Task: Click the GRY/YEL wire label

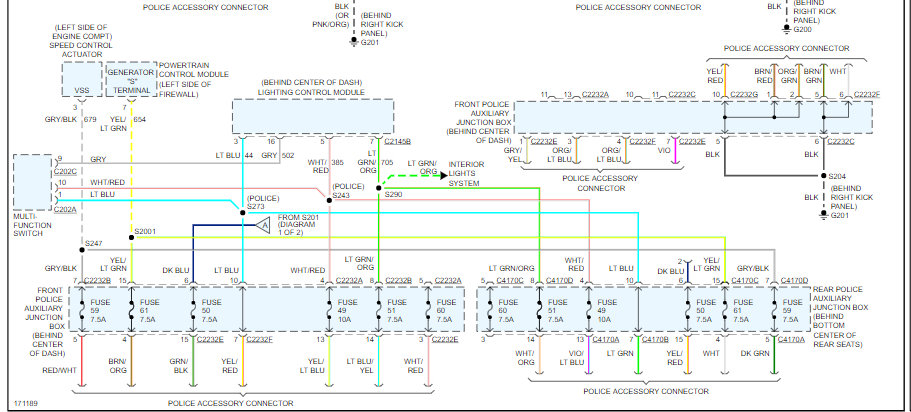Action: (513, 154)
